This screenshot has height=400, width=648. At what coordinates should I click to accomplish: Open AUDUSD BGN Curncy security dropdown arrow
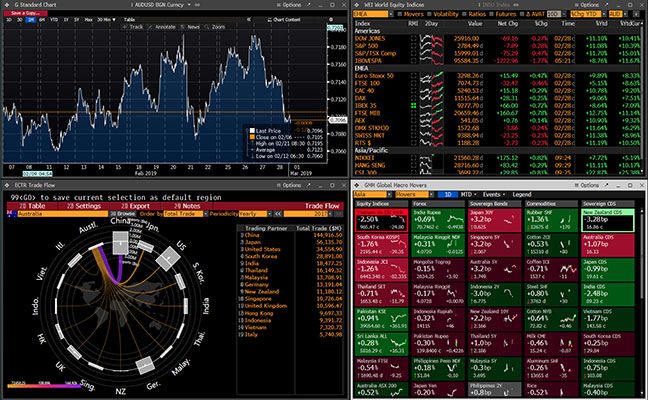(x=189, y=5)
